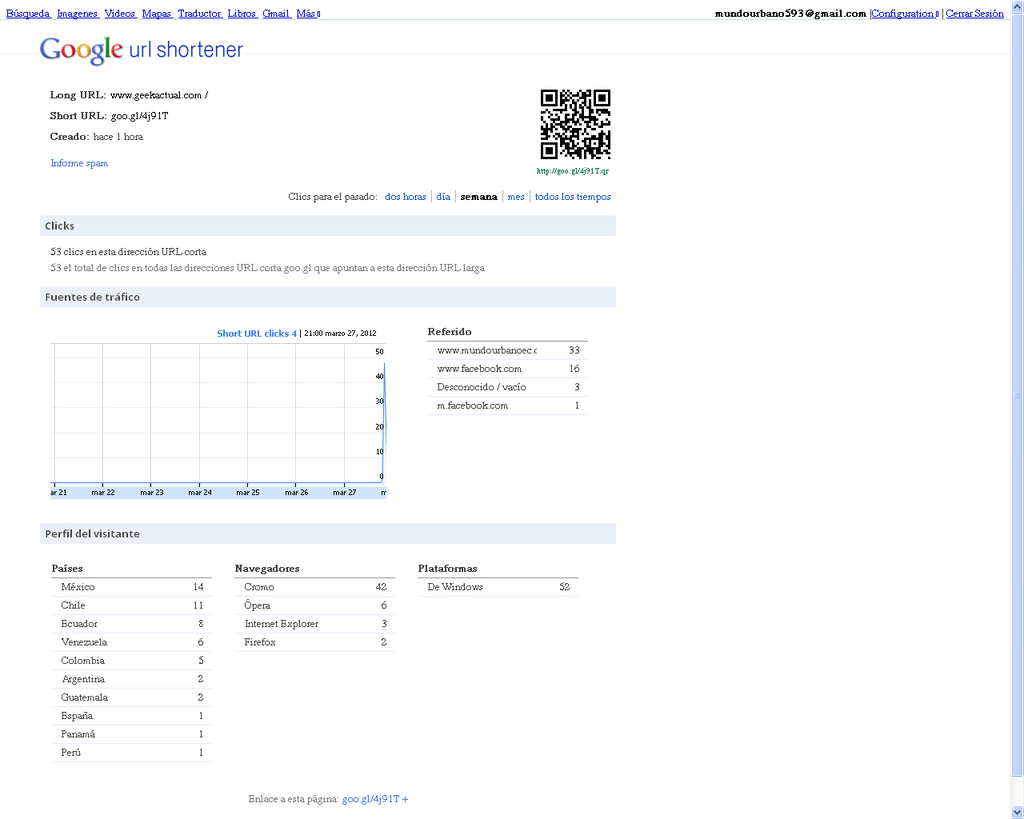Click the scrollbar down arrow
This screenshot has height=819, width=1024.
pyautogui.click(x=1017, y=811)
